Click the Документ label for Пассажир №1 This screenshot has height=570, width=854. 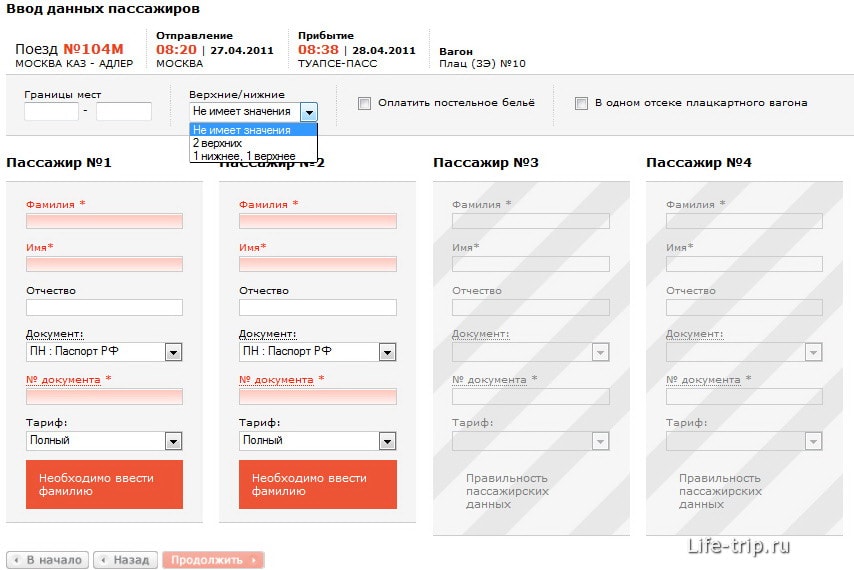pos(54,334)
